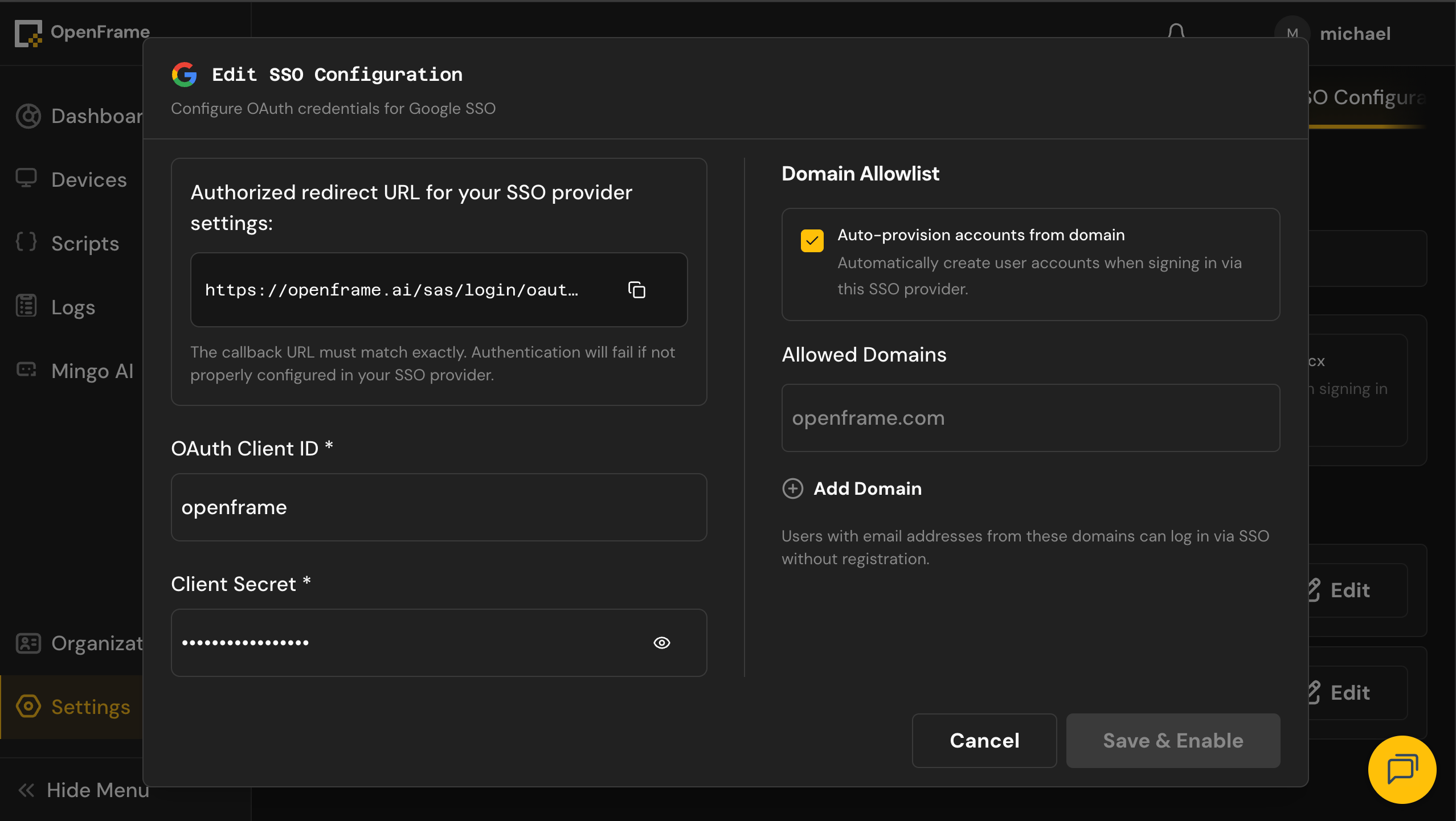Focus the Client Secret field
The width and height of the screenshot is (1456, 821).
pos(439,643)
